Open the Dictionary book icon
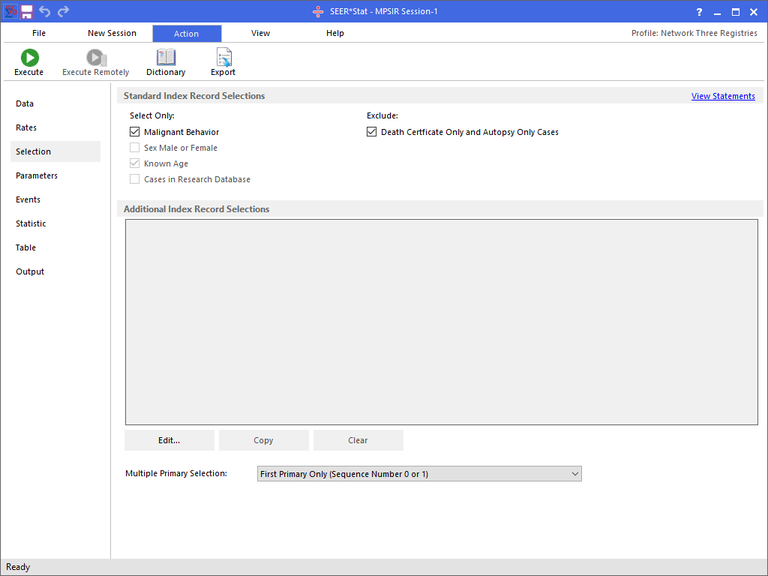This screenshot has width=768, height=576. (166, 58)
